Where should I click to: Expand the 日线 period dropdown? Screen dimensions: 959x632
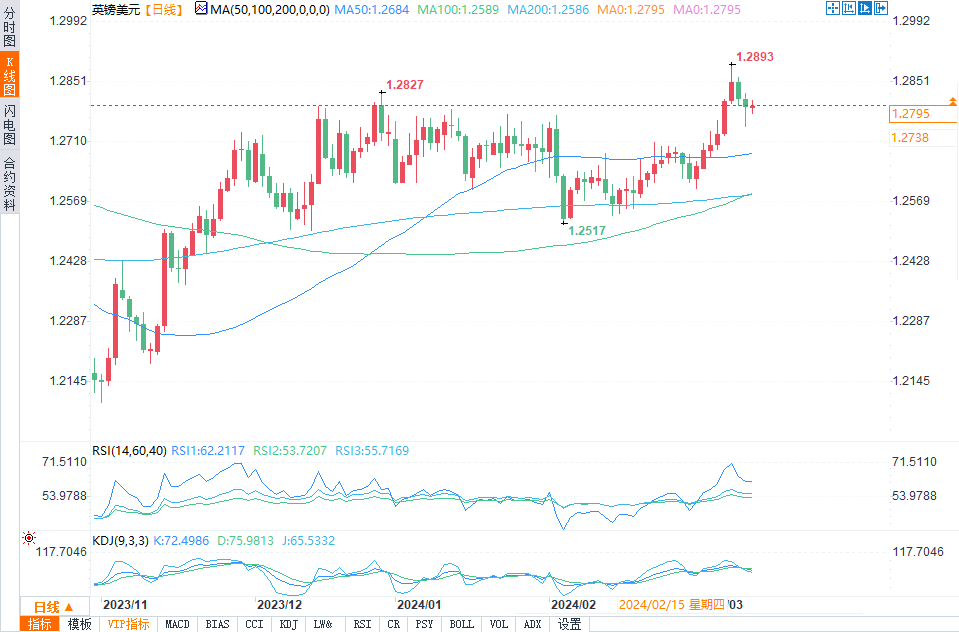[x=54, y=607]
